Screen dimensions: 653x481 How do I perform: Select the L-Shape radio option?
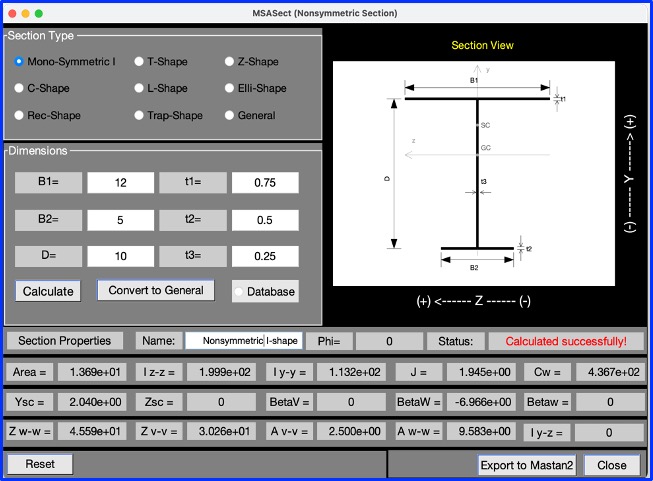139,88
